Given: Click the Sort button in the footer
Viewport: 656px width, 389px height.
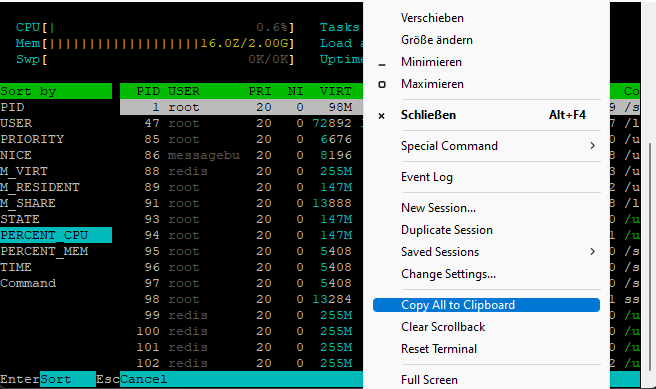Looking at the screenshot, I should coord(68,379).
